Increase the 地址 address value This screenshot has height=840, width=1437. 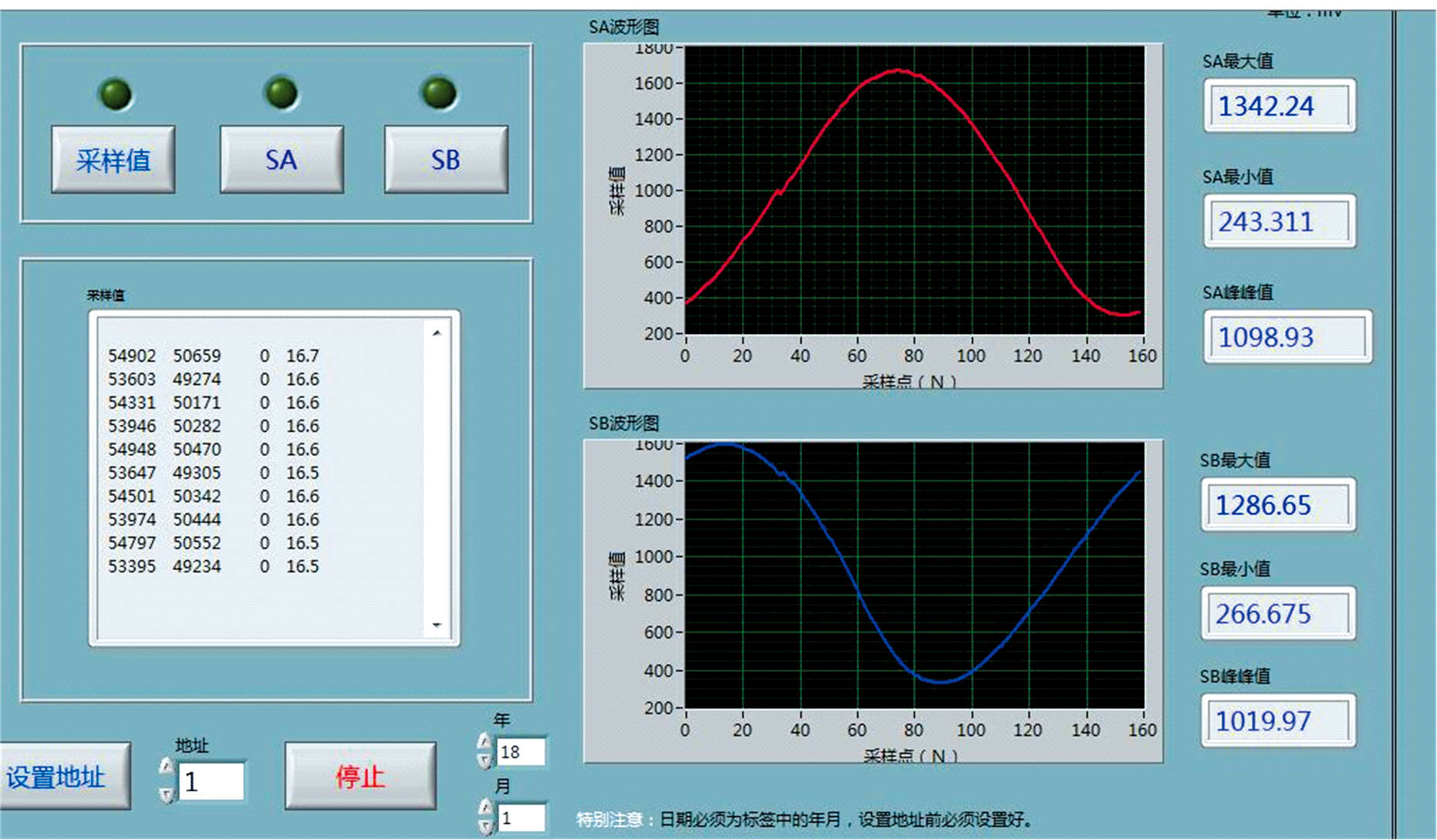(x=167, y=767)
